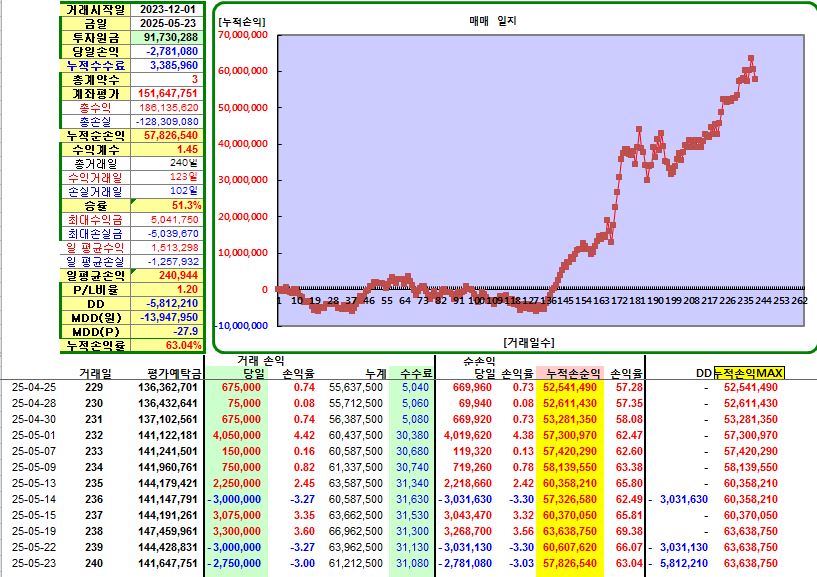Click the 당일 loss cell -3,000,000 on 25-05-14
817x577 pixels.
coord(235,499)
